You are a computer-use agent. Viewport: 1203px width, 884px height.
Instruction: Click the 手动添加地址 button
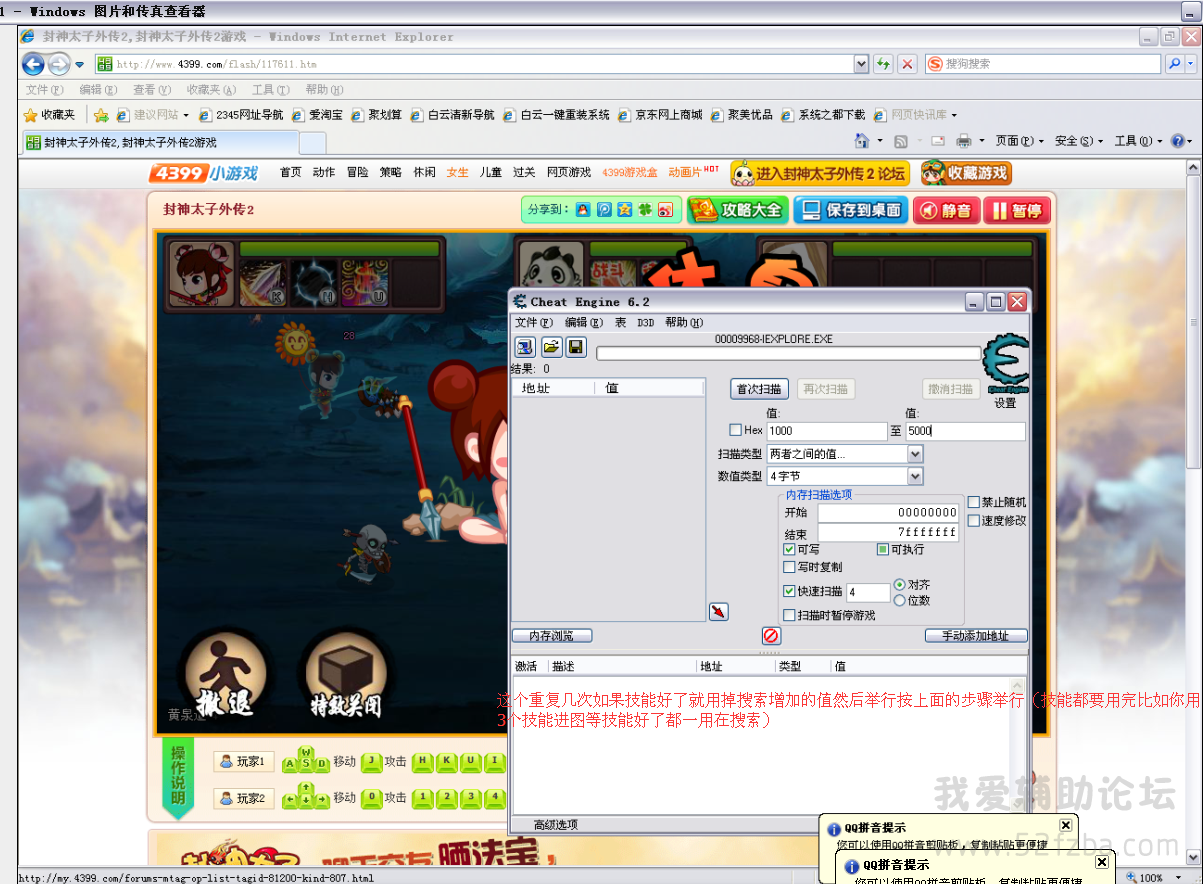point(976,636)
